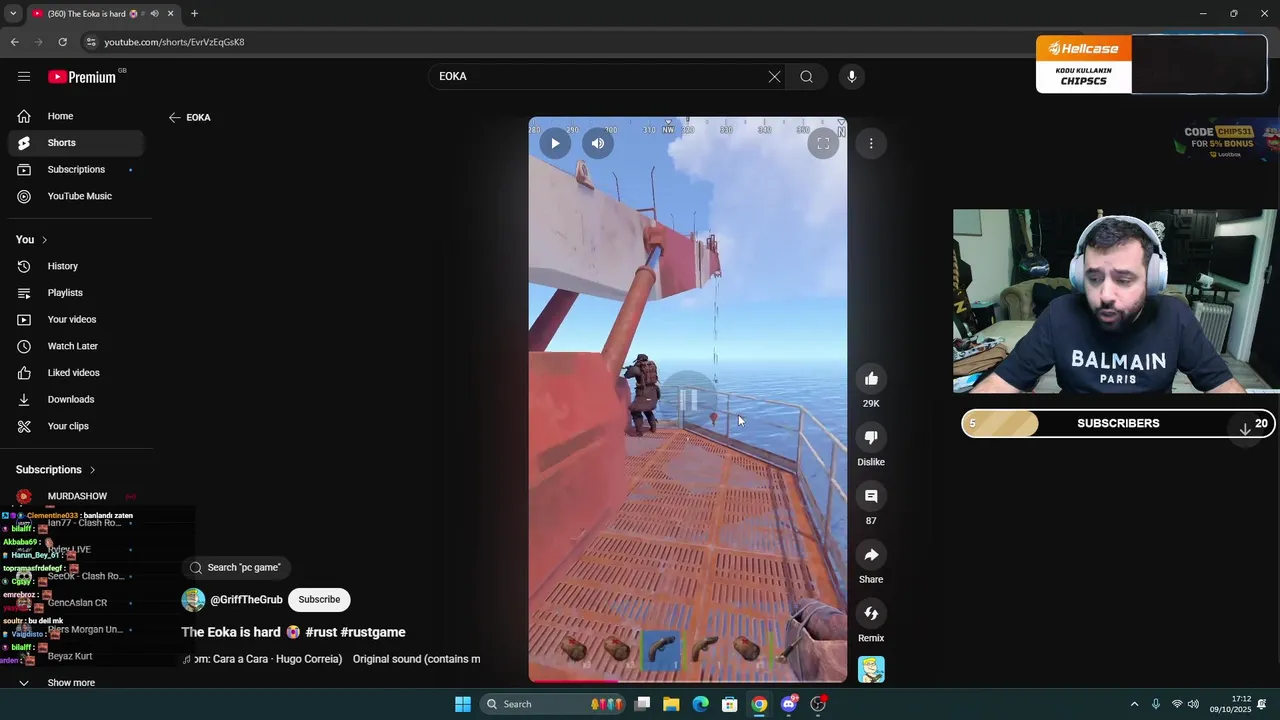This screenshot has width=1280, height=720.
Task: Open the tab search dropdown
Action: (12, 13)
